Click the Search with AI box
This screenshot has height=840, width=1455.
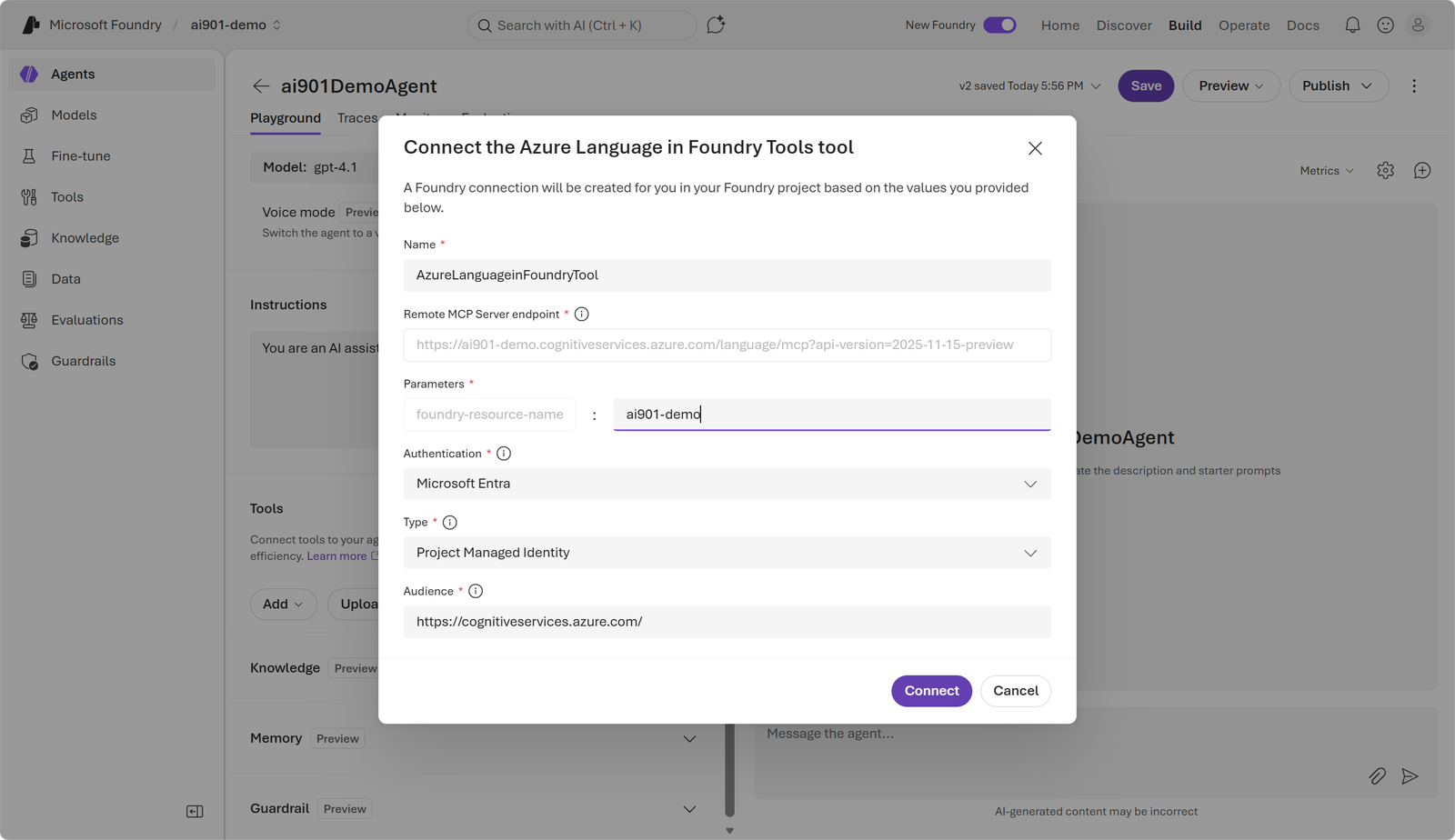point(582,25)
